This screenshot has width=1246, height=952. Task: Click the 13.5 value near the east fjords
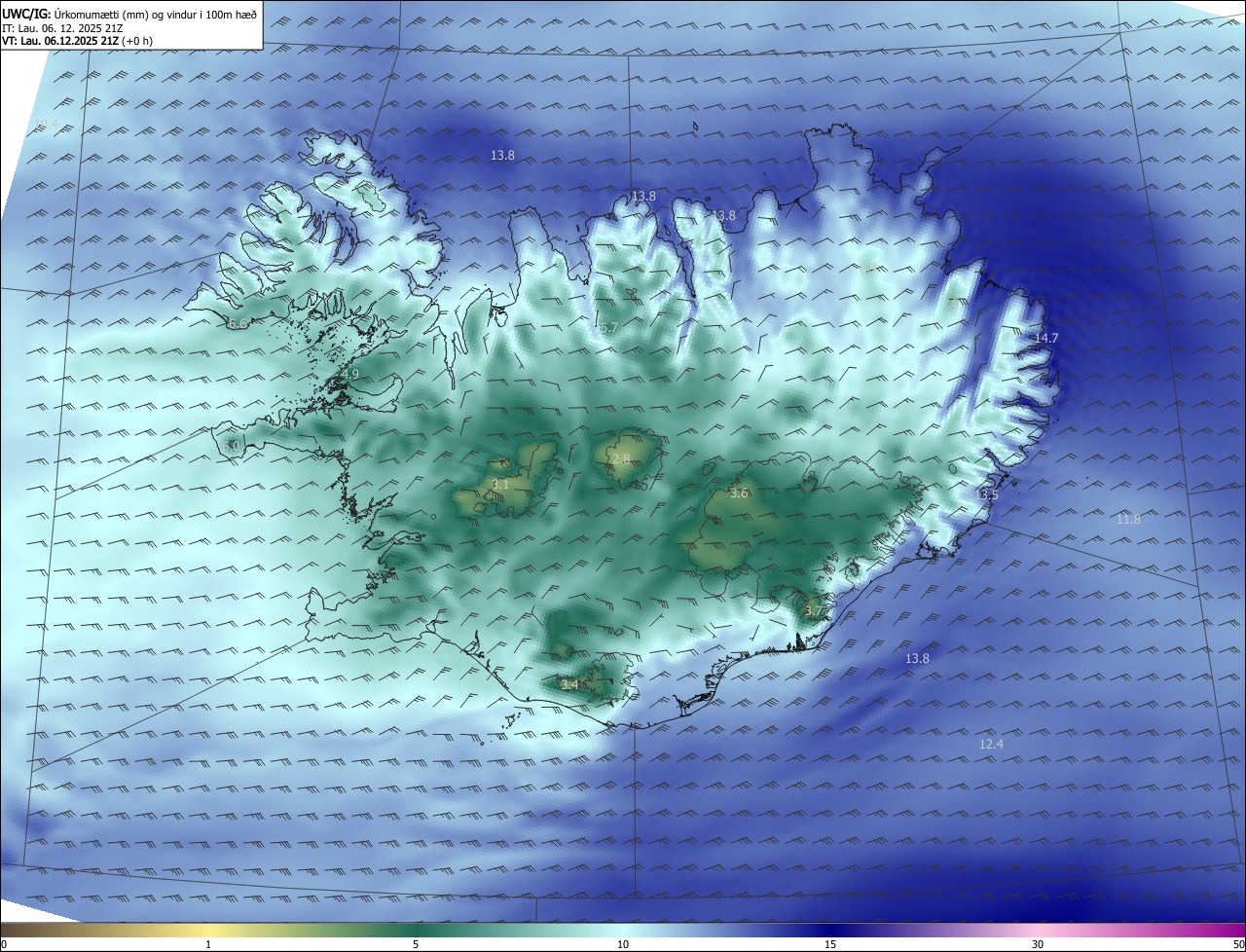pyautogui.click(x=986, y=495)
